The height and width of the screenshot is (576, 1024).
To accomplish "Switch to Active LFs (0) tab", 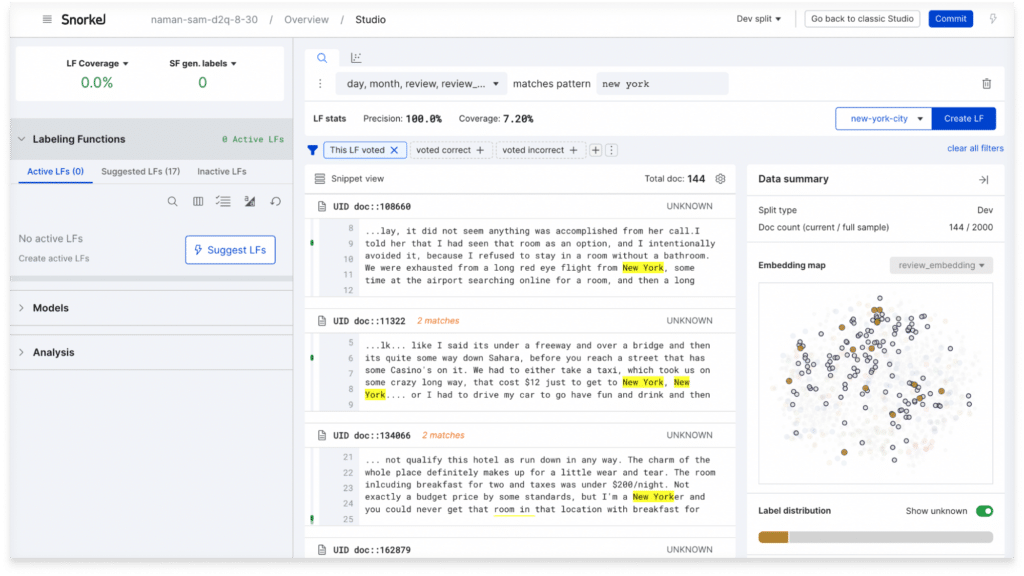I will (x=56, y=172).
